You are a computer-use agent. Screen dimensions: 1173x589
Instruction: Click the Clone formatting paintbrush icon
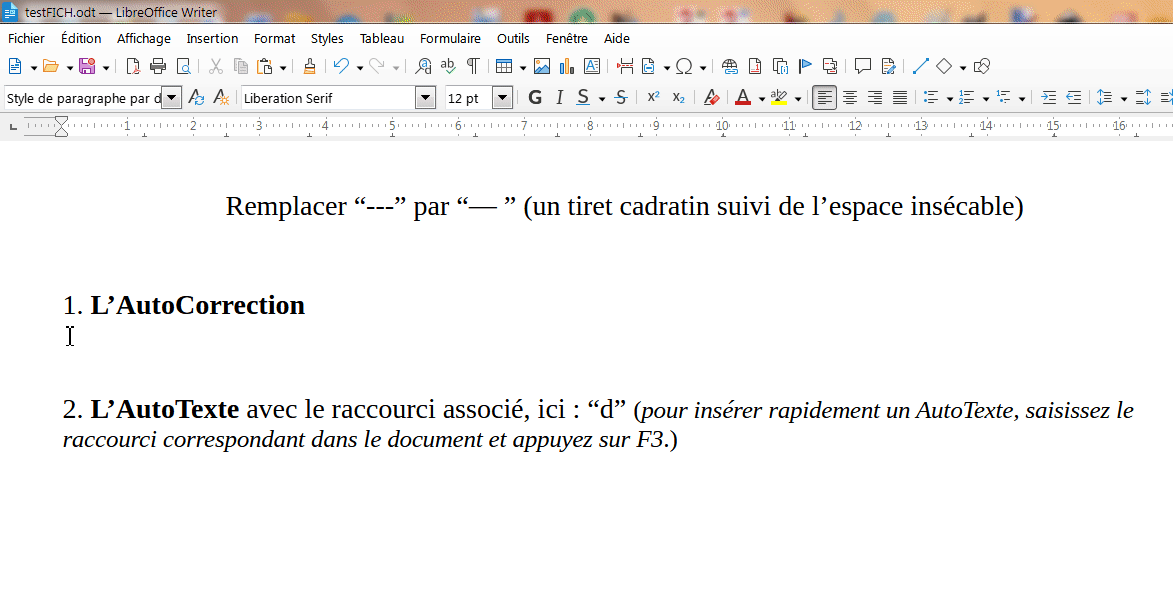coord(309,67)
